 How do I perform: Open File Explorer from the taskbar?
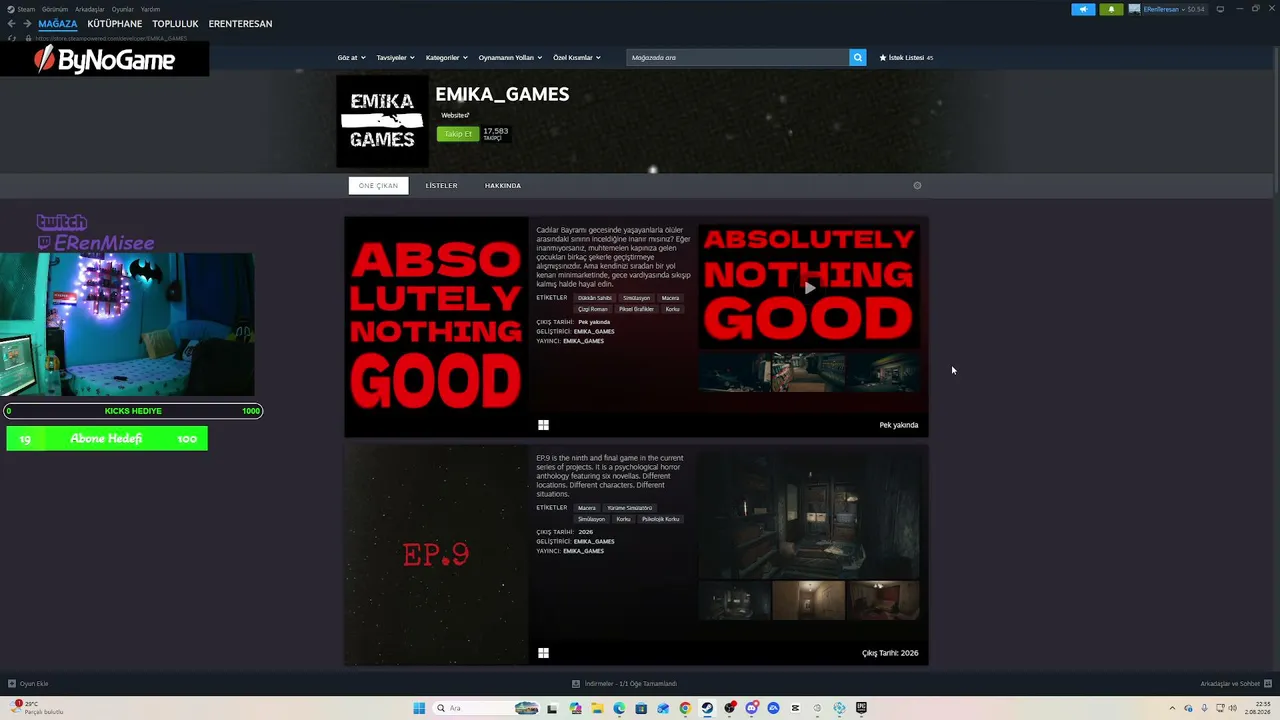point(597,708)
